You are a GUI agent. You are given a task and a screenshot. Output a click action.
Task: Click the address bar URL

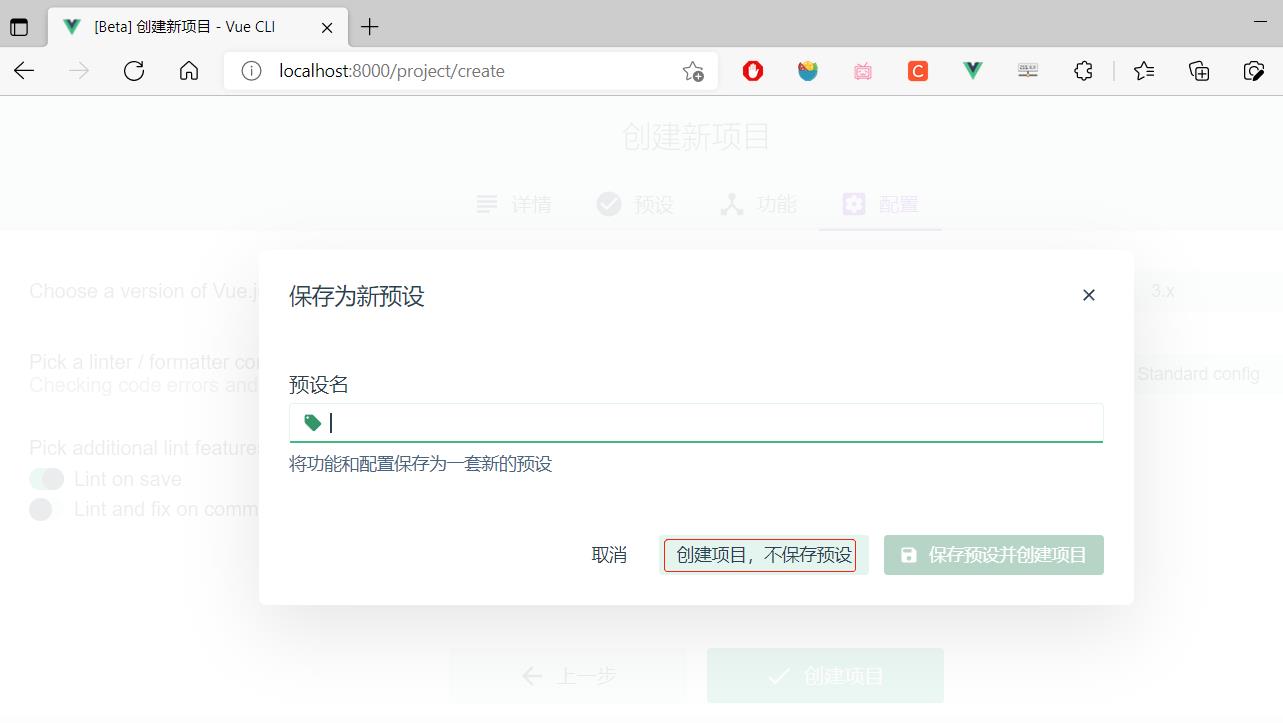pos(392,71)
